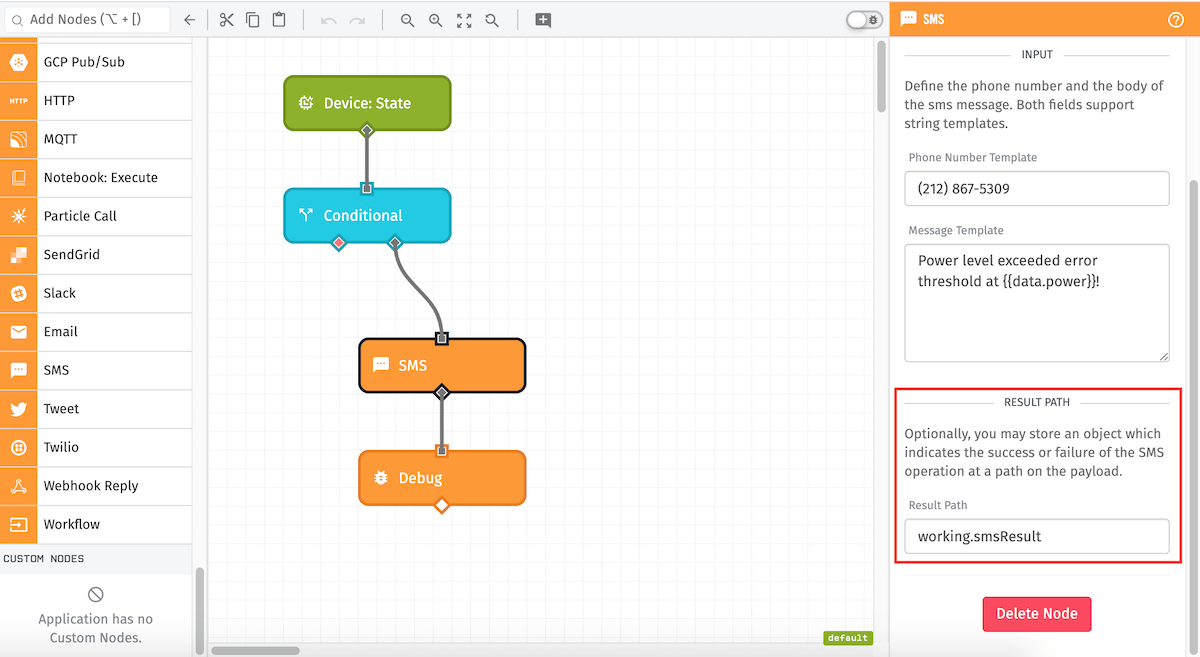This screenshot has height=657, width=1200.
Task: Select the Workflow node in the palette
Action: tap(96, 524)
